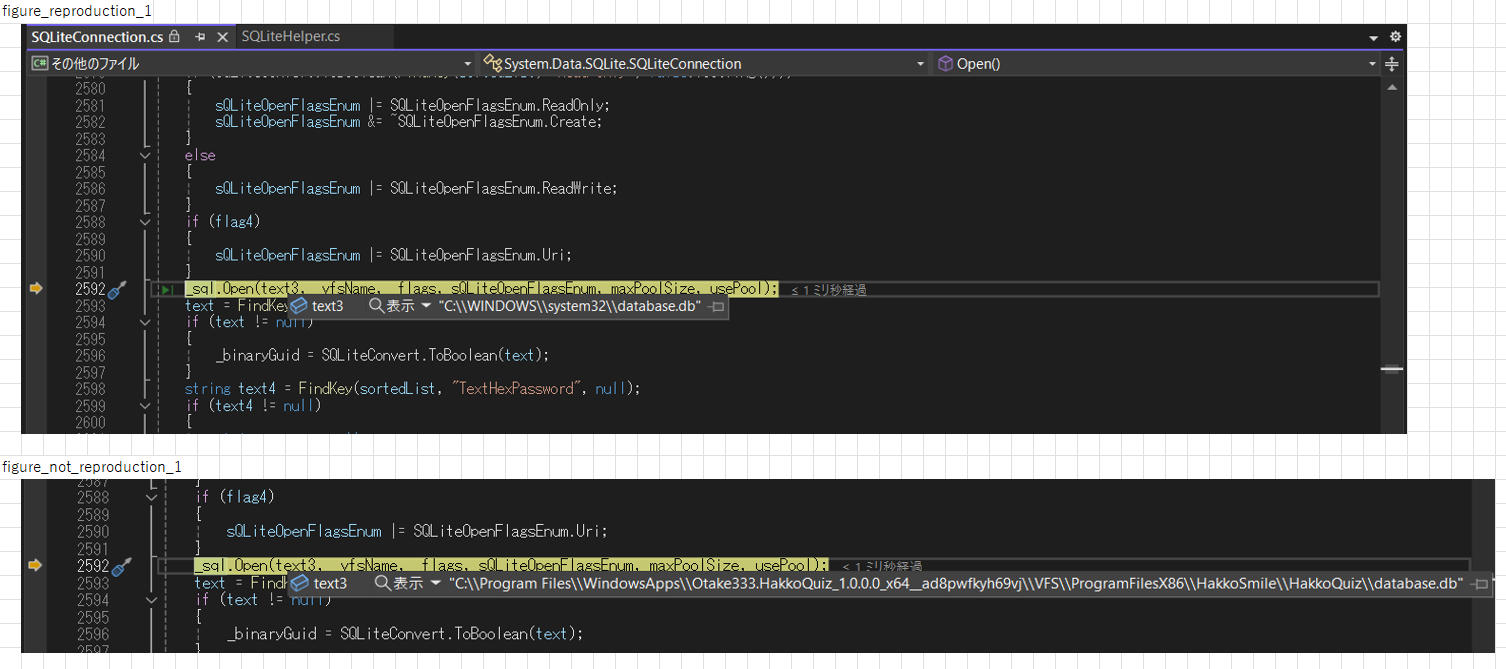Collapse the else block at line 2584
1506x669 pixels.
pyautogui.click(x=145, y=155)
